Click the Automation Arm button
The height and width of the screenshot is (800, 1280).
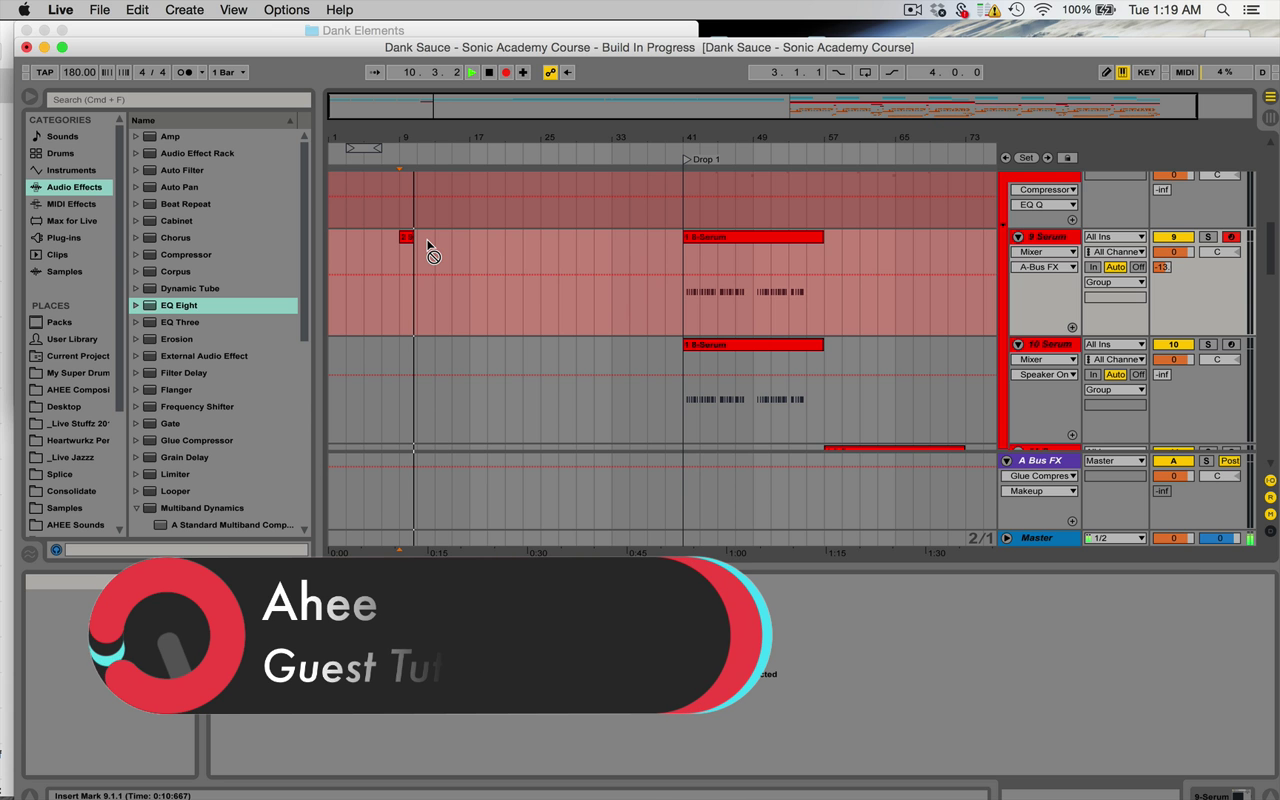550,72
